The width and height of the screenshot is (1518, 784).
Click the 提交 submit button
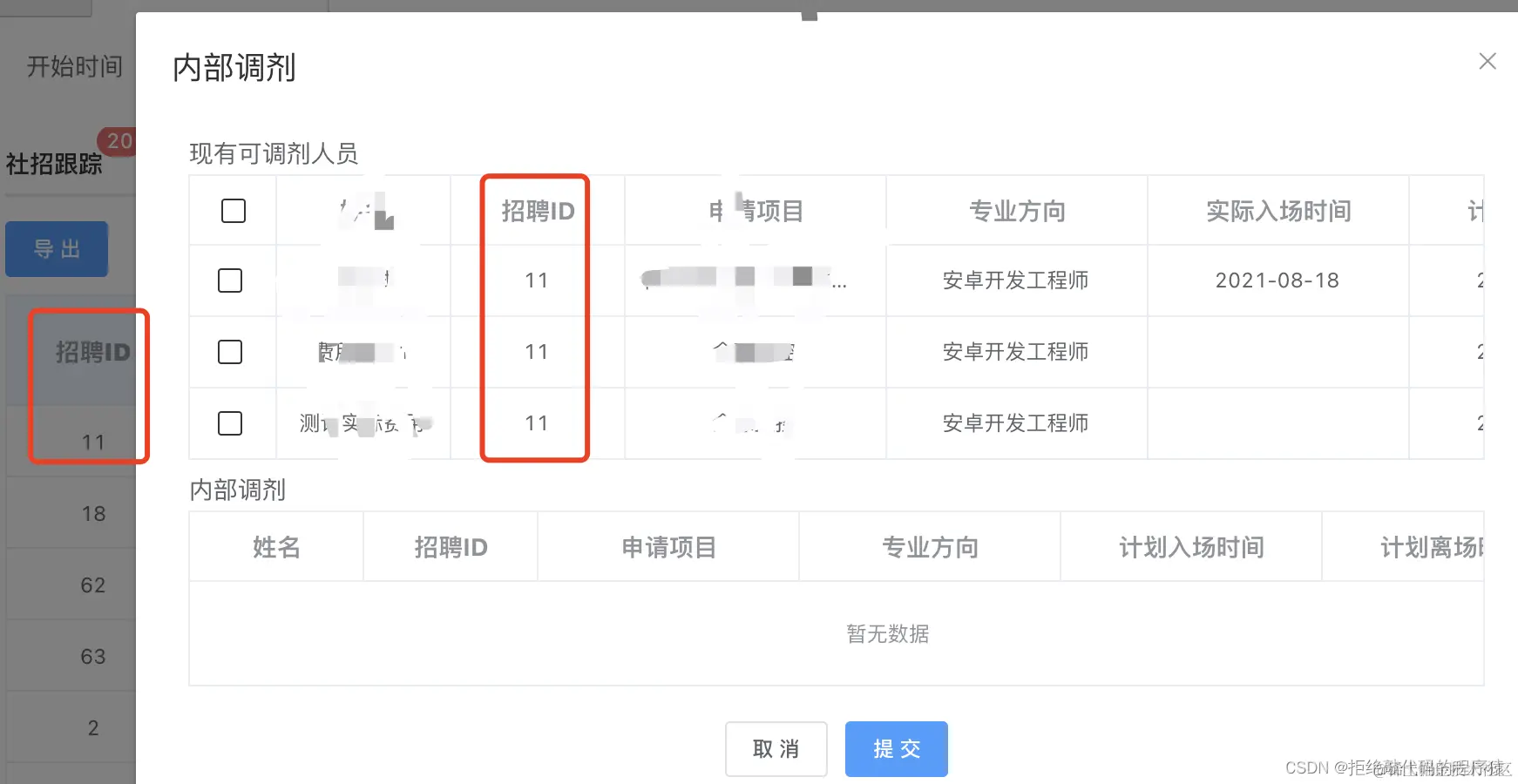(x=896, y=747)
